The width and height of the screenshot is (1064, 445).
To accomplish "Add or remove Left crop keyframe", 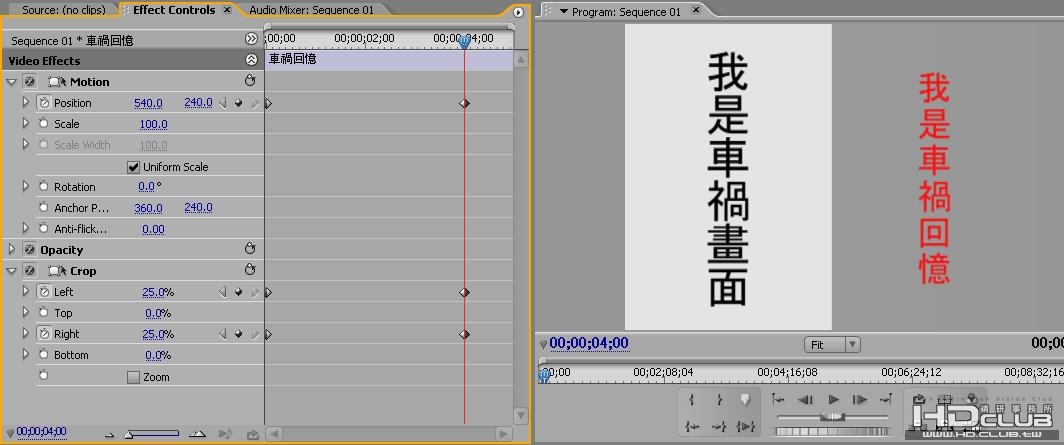I will pyautogui.click(x=239, y=292).
